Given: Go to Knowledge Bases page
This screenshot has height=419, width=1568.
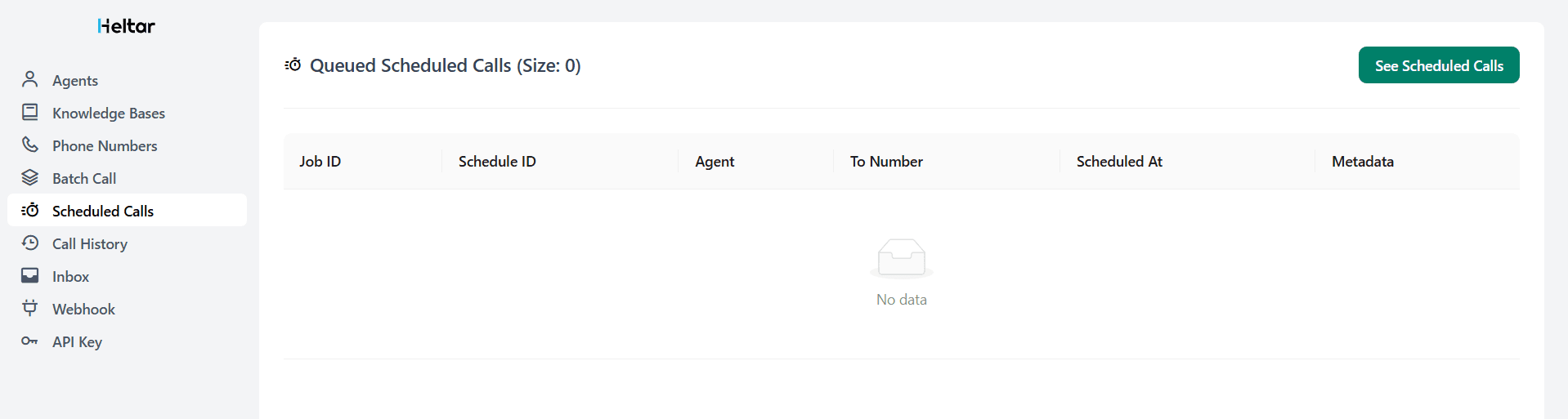Looking at the screenshot, I should [x=109, y=114].
